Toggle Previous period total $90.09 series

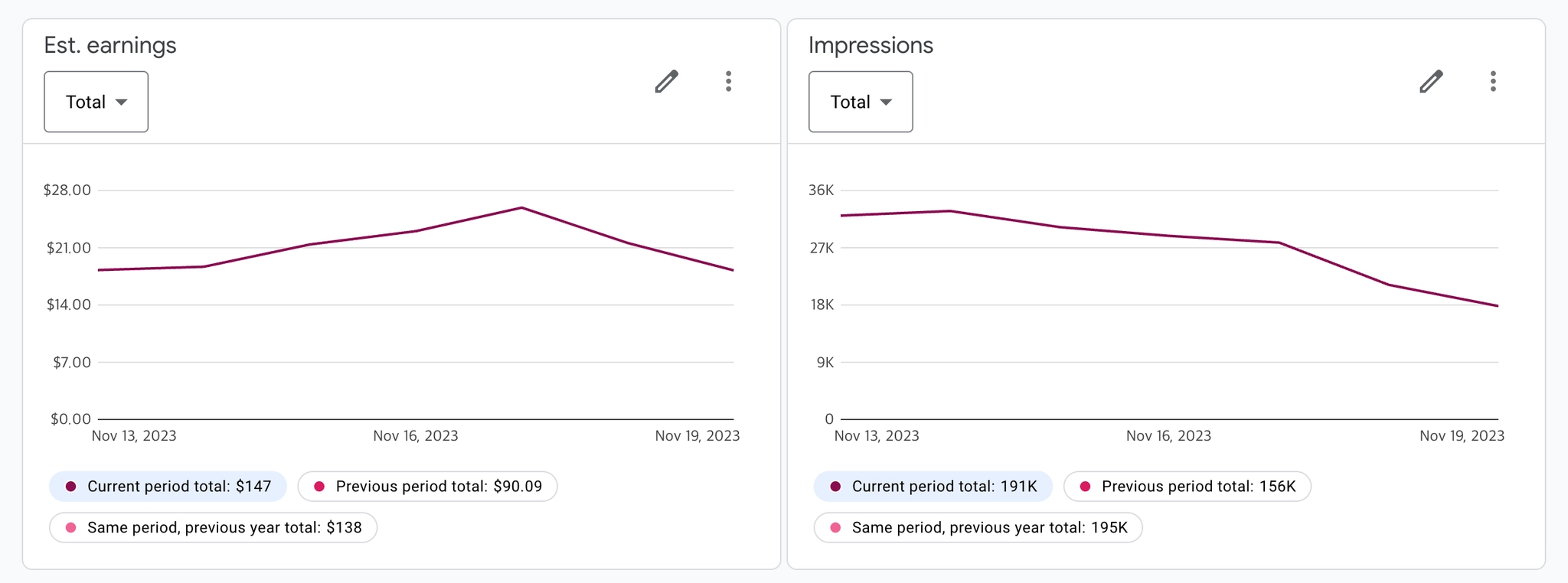427,487
